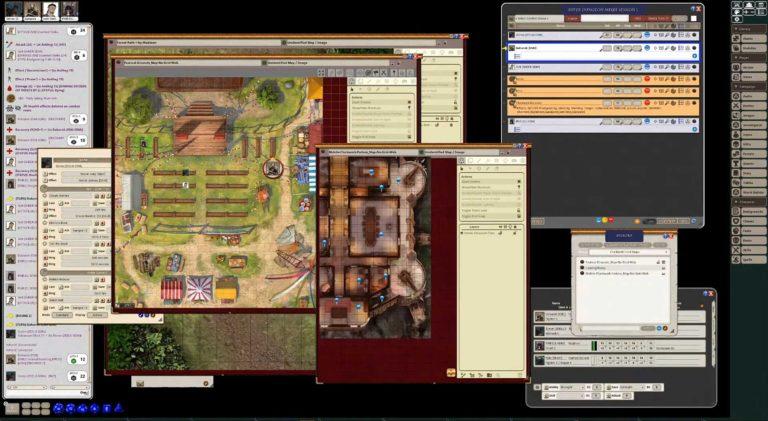Click Skills icon in sidebar

(736, 250)
